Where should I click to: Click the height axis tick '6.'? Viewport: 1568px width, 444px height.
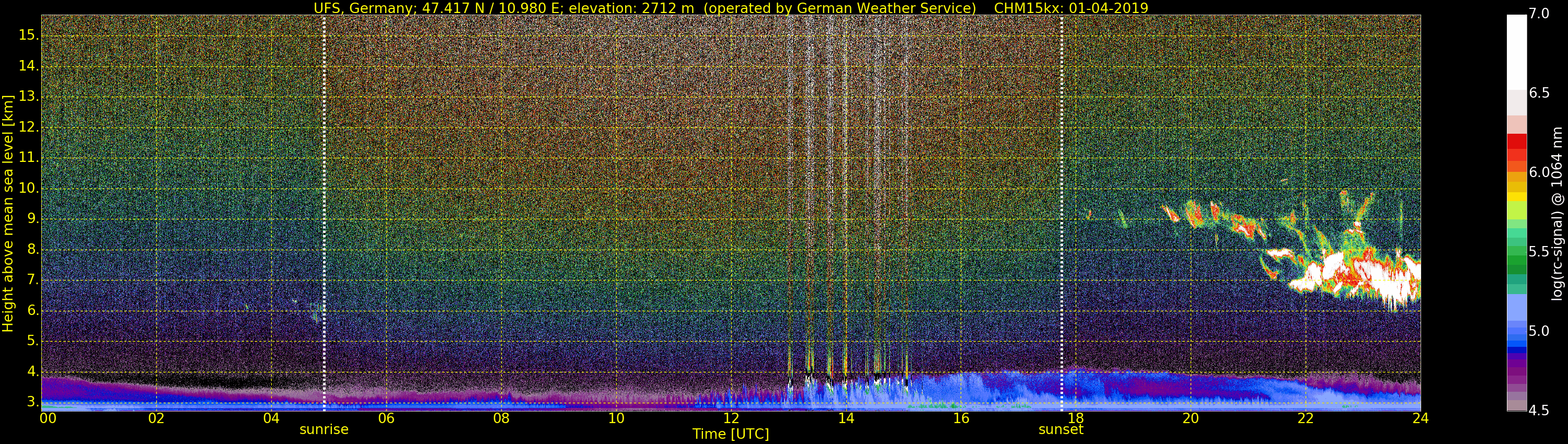tap(32, 310)
